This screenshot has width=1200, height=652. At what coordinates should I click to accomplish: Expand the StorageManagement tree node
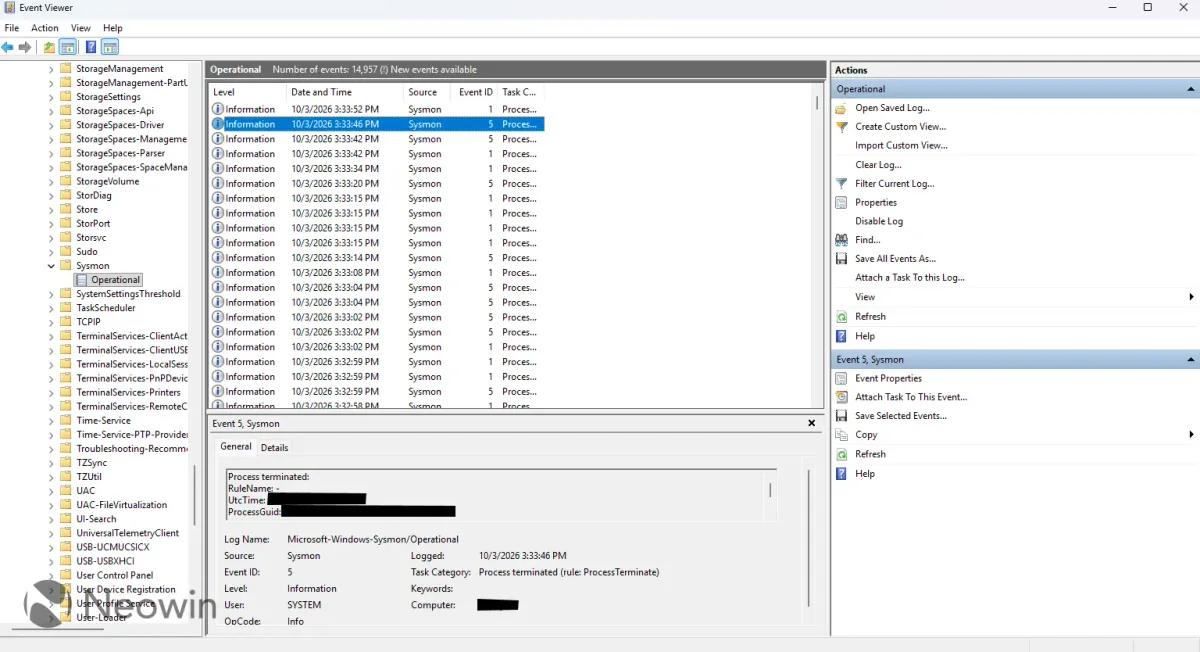point(52,69)
